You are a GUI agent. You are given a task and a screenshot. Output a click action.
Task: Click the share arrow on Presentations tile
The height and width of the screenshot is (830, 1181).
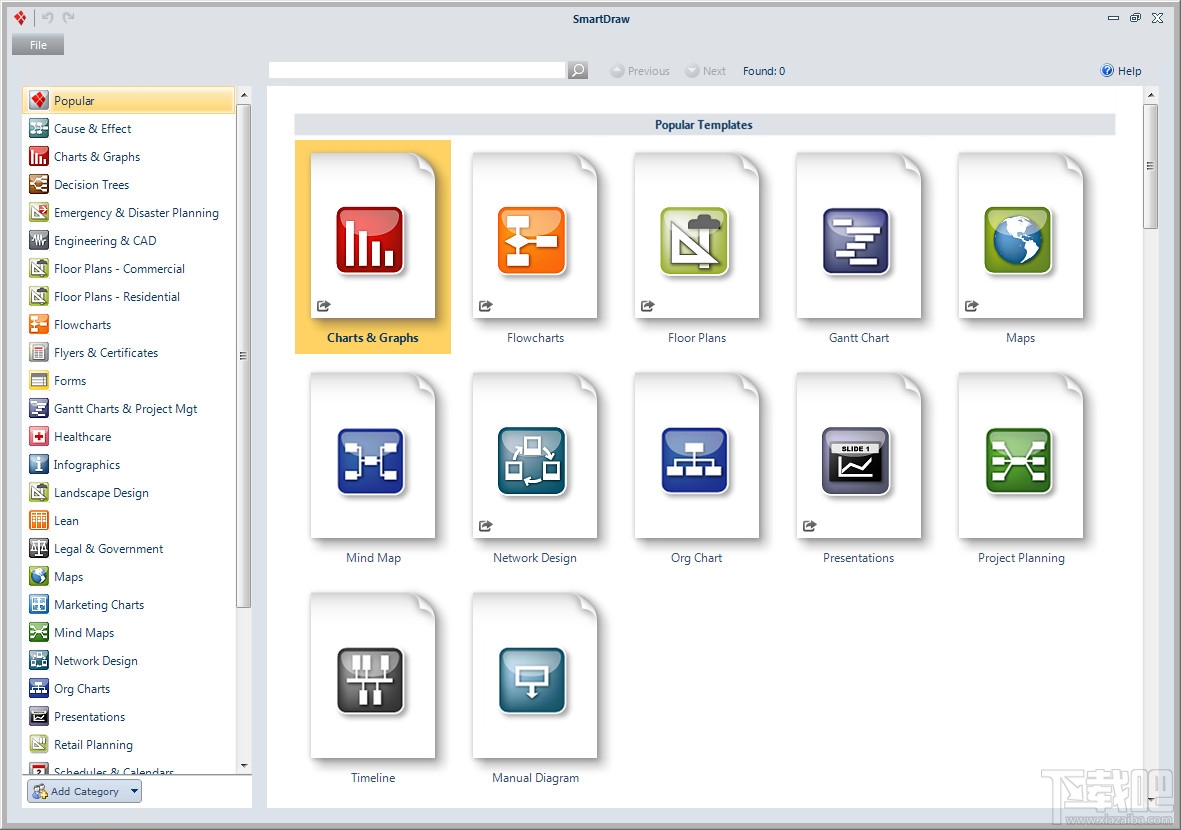[x=810, y=526]
